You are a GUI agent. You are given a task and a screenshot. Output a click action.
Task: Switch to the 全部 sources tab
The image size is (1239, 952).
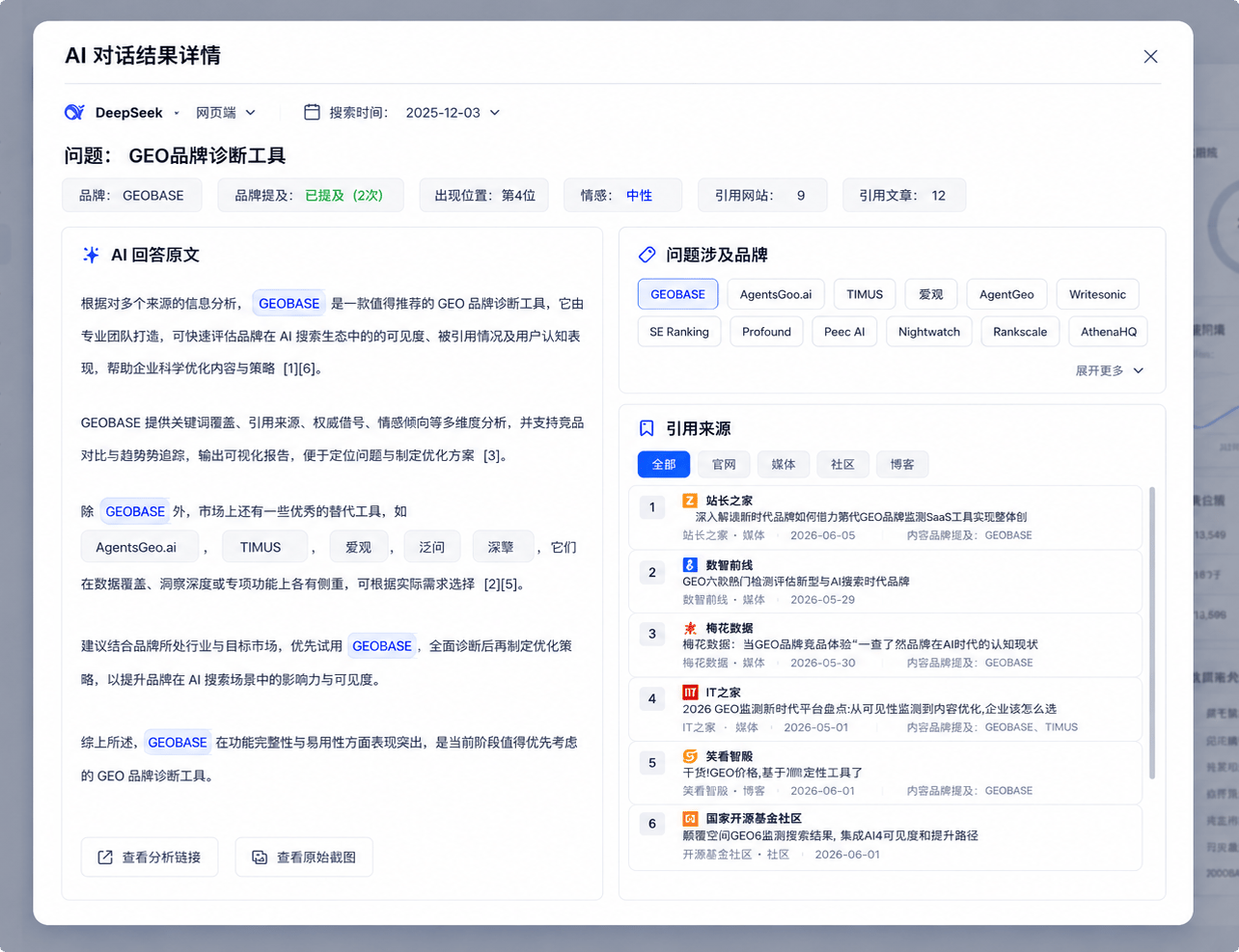664,464
